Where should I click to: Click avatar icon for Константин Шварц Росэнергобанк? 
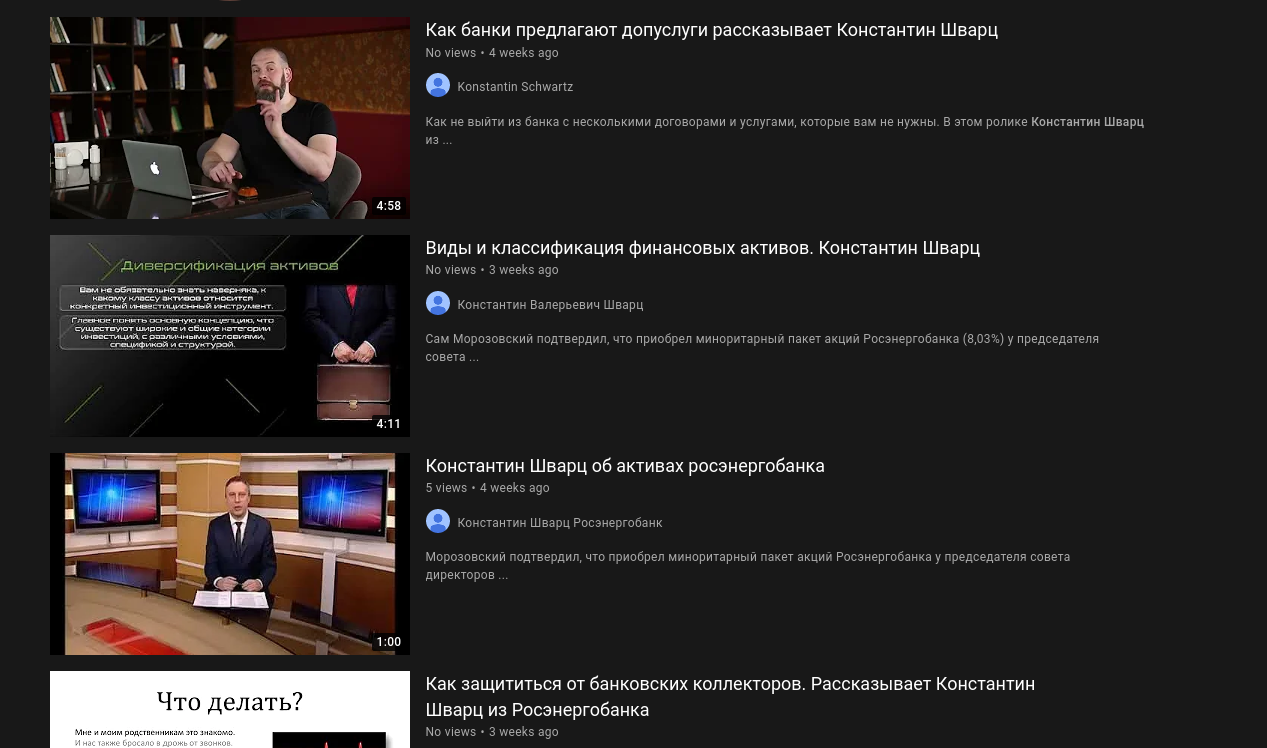click(437, 522)
